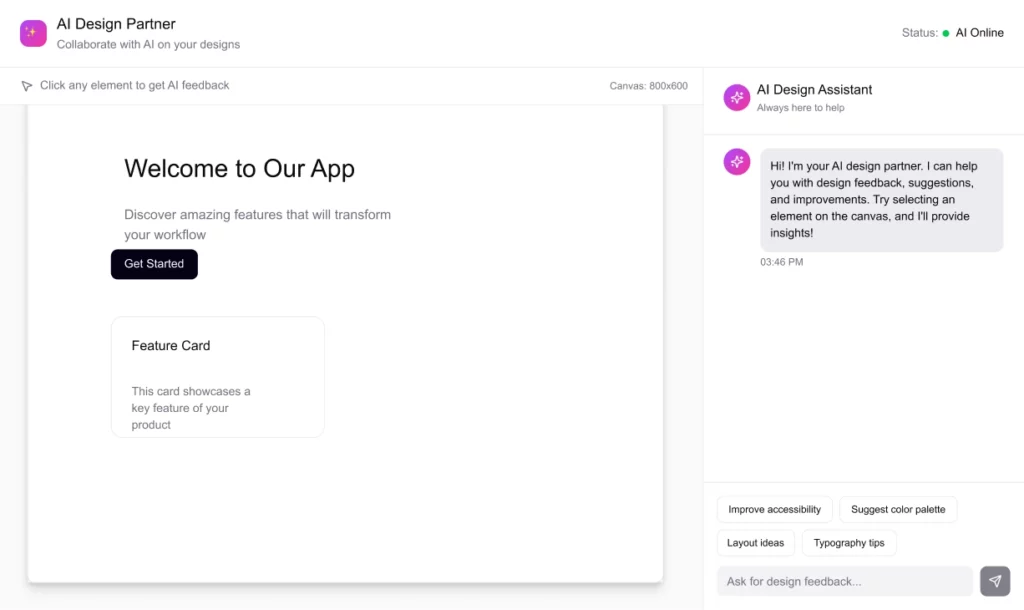
Task: Pick the Layout ideas quick prompt
Action: pyautogui.click(x=755, y=543)
